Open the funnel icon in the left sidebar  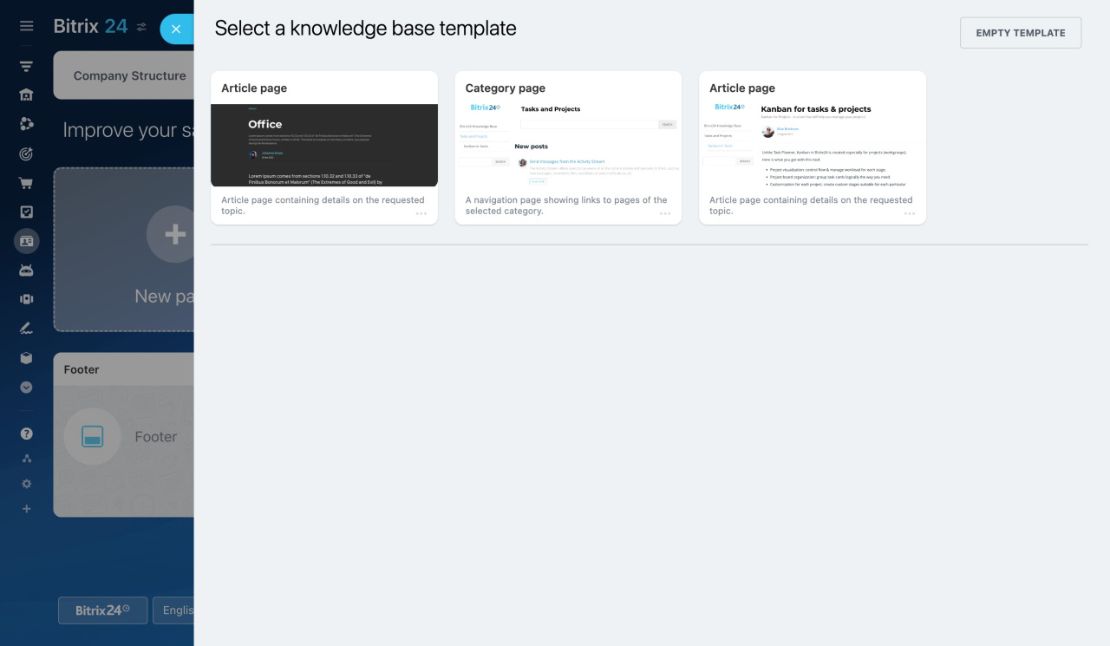(26, 67)
